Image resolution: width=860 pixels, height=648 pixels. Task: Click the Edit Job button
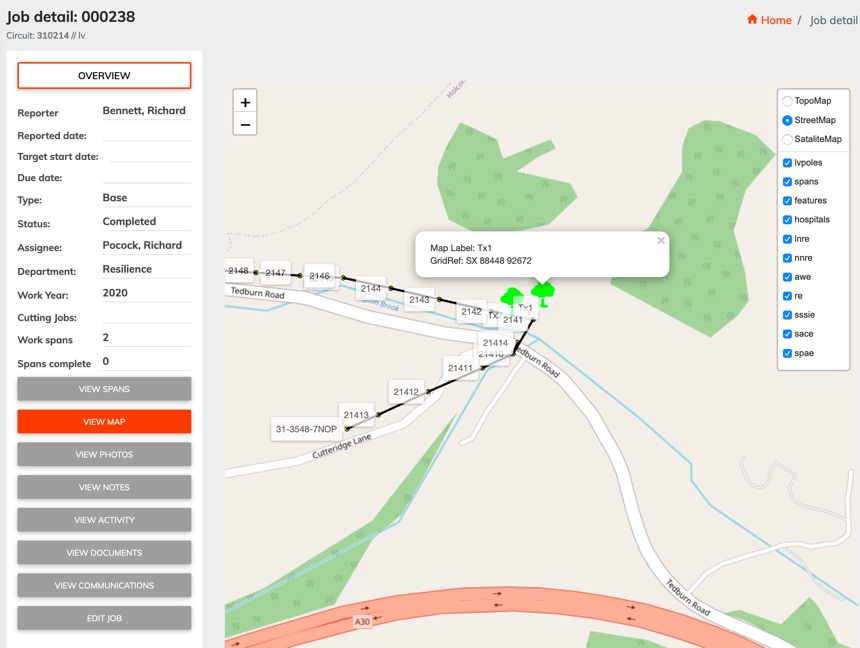(x=104, y=618)
